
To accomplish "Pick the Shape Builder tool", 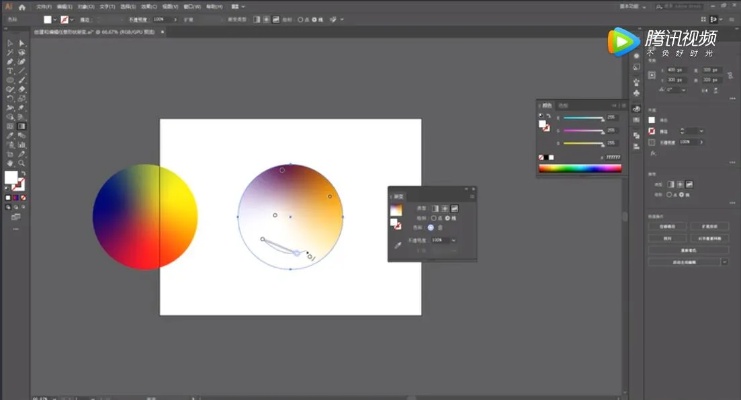I will [x=10, y=117].
